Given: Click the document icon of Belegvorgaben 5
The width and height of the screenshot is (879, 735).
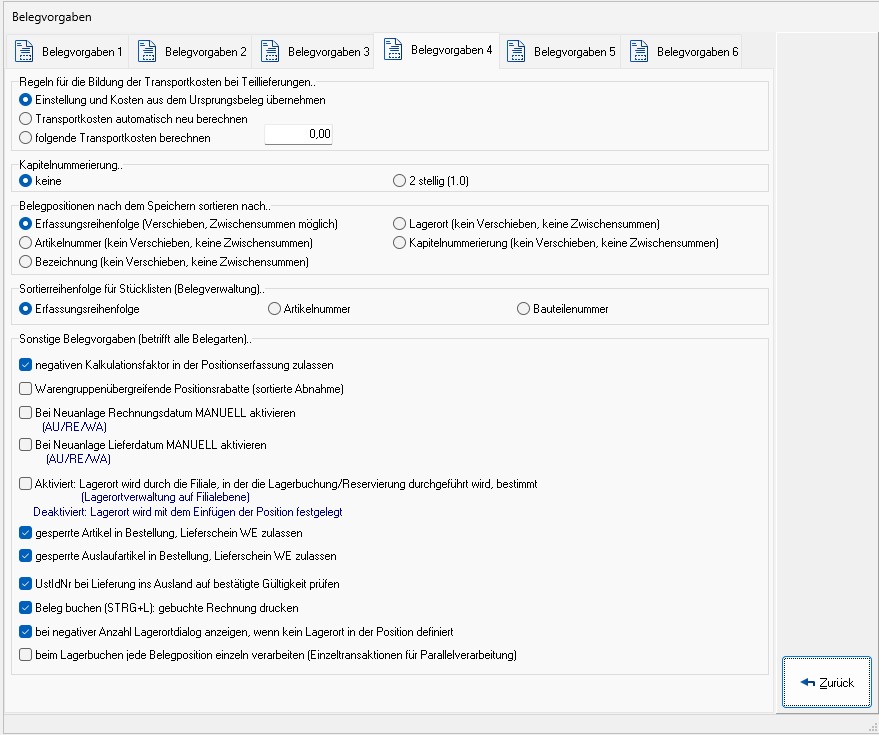Looking at the screenshot, I should (x=516, y=51).
